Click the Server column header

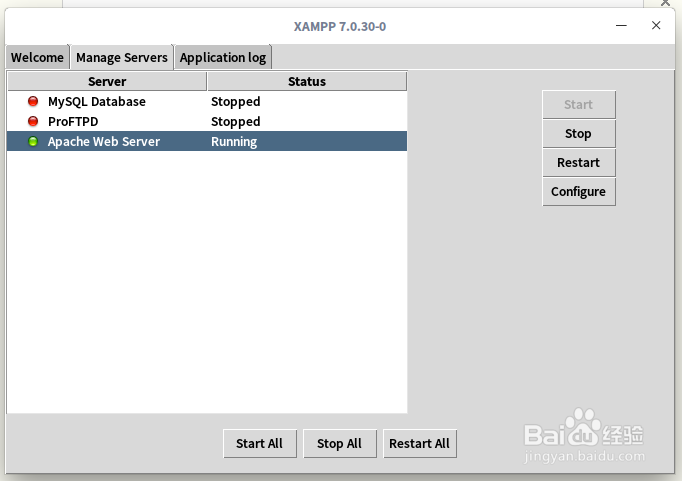point(107,81)
